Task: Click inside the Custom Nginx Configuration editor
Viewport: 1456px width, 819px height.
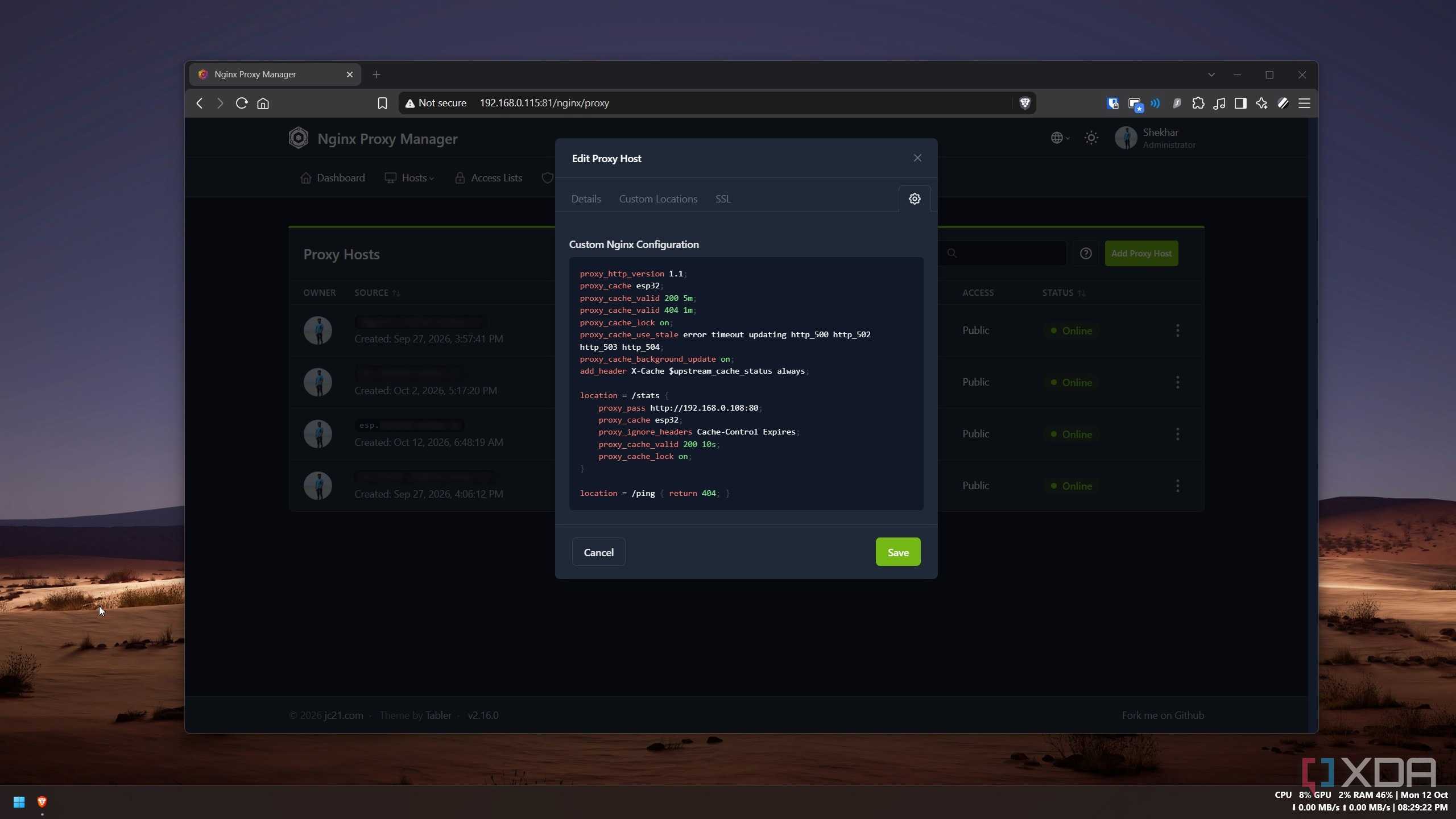Action: tap(746, 383)
